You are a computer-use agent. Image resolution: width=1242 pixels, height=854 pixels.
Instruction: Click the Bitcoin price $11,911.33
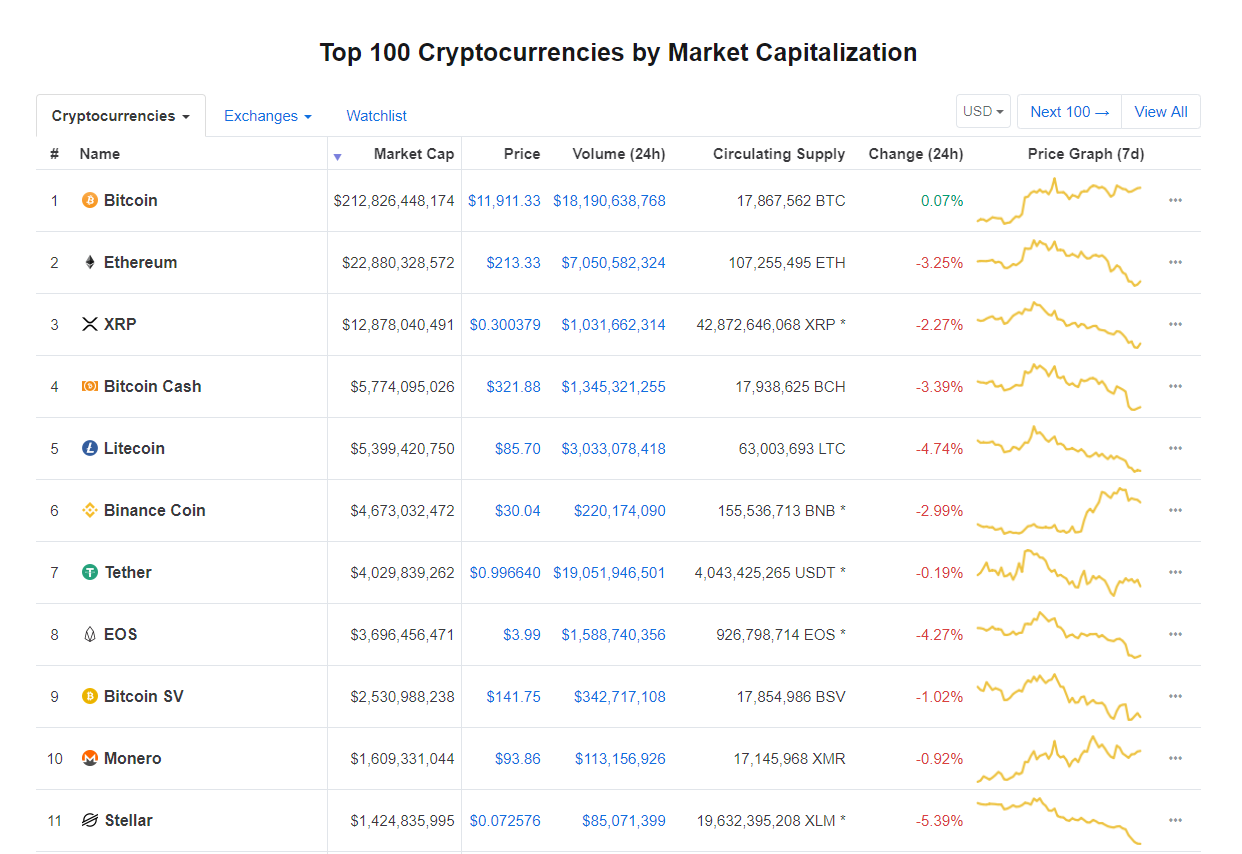[504, 201]
